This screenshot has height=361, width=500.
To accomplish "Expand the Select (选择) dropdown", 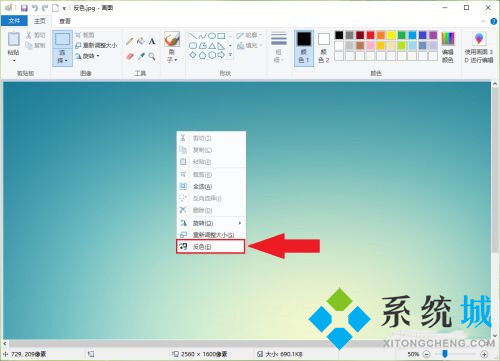I will [x=62, y=57].
